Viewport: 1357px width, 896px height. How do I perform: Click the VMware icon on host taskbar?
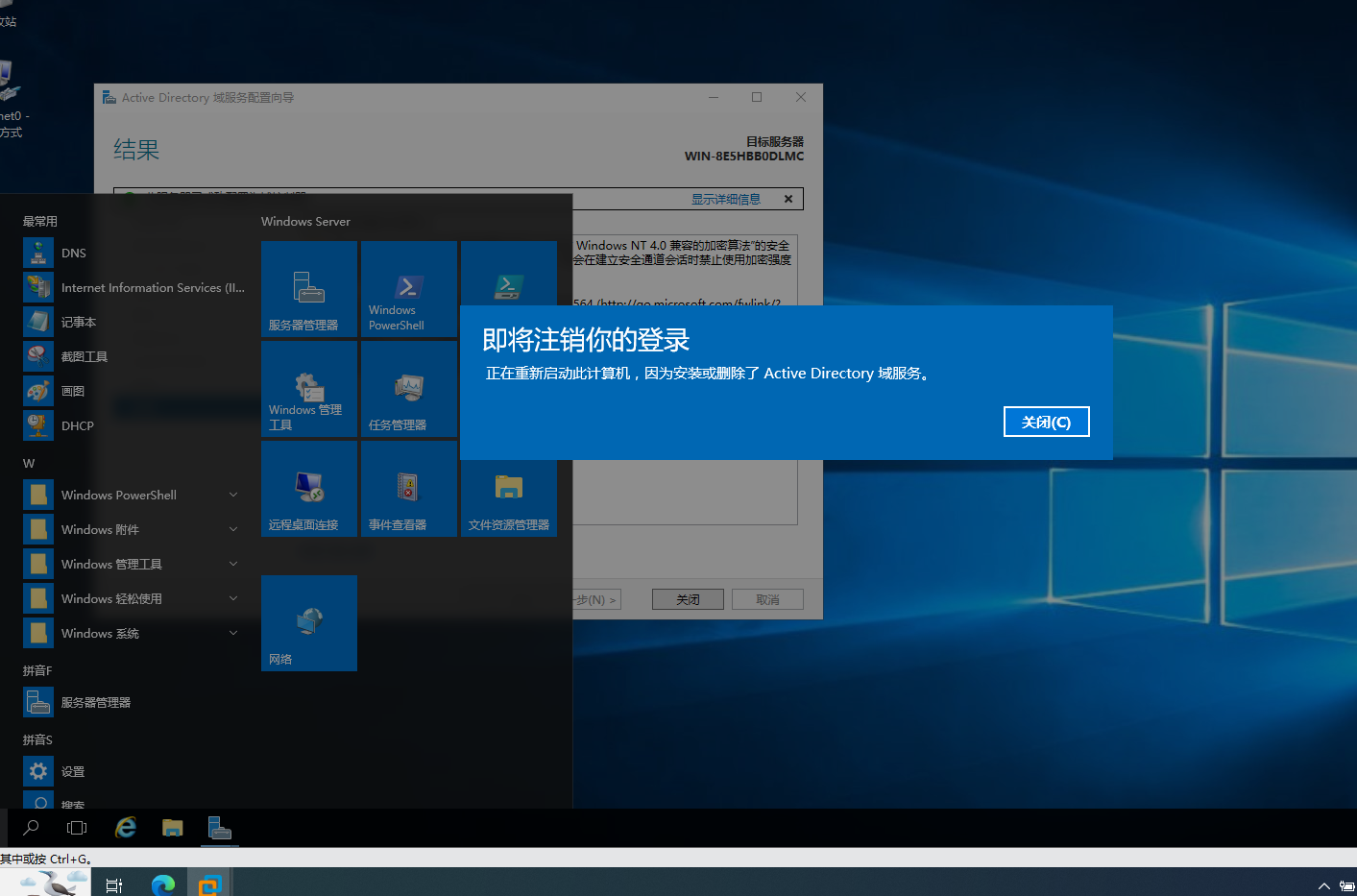click(210, 884)
